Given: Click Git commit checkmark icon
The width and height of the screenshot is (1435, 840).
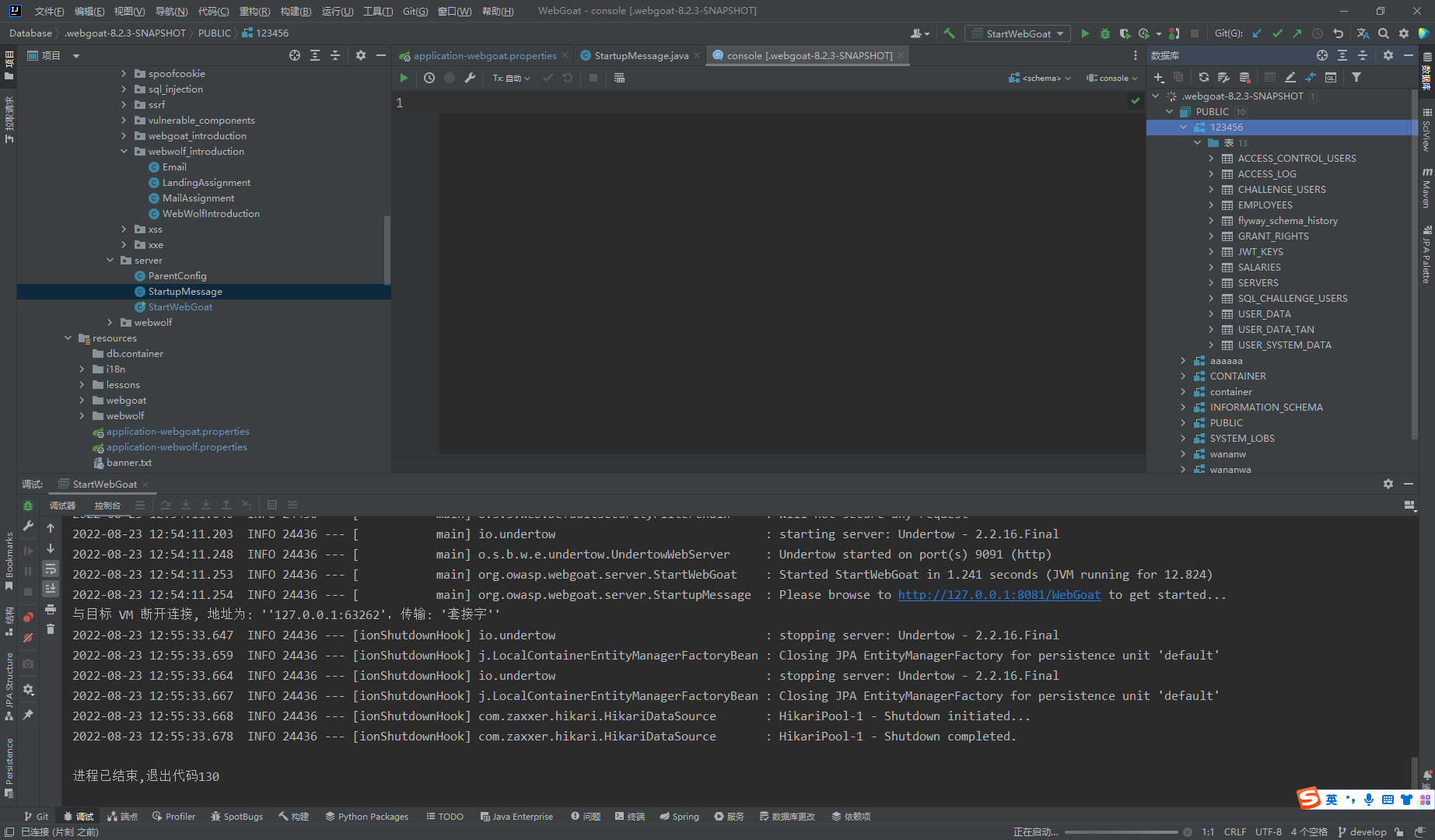Looking at the screenshot, I should point(1277,33).
